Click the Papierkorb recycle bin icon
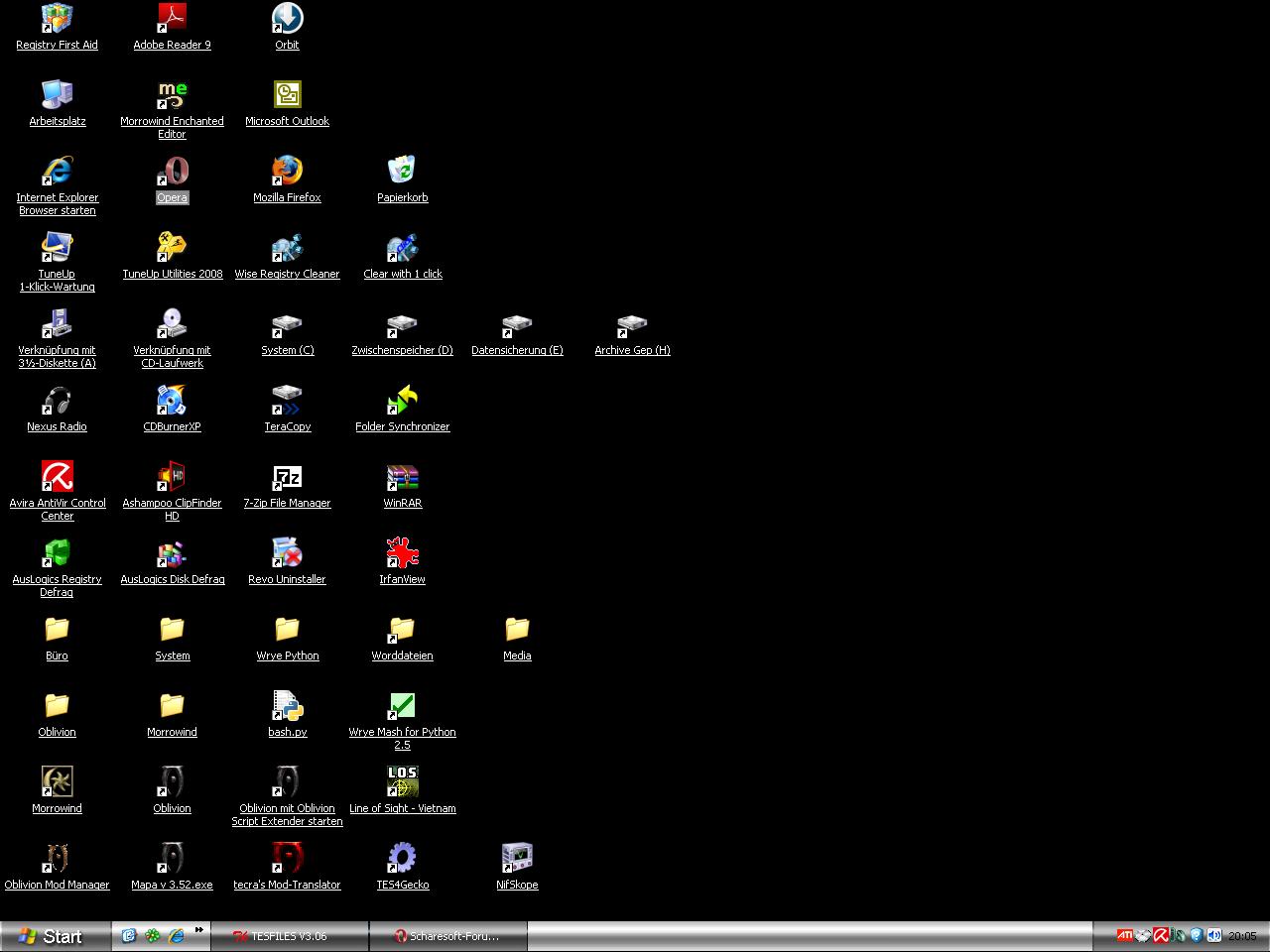 (402, 172)
